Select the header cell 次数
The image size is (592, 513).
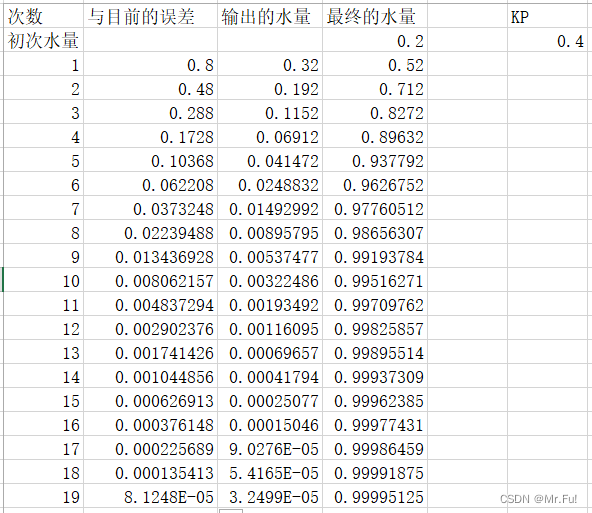pyautogui.click(x=43, y=16)
